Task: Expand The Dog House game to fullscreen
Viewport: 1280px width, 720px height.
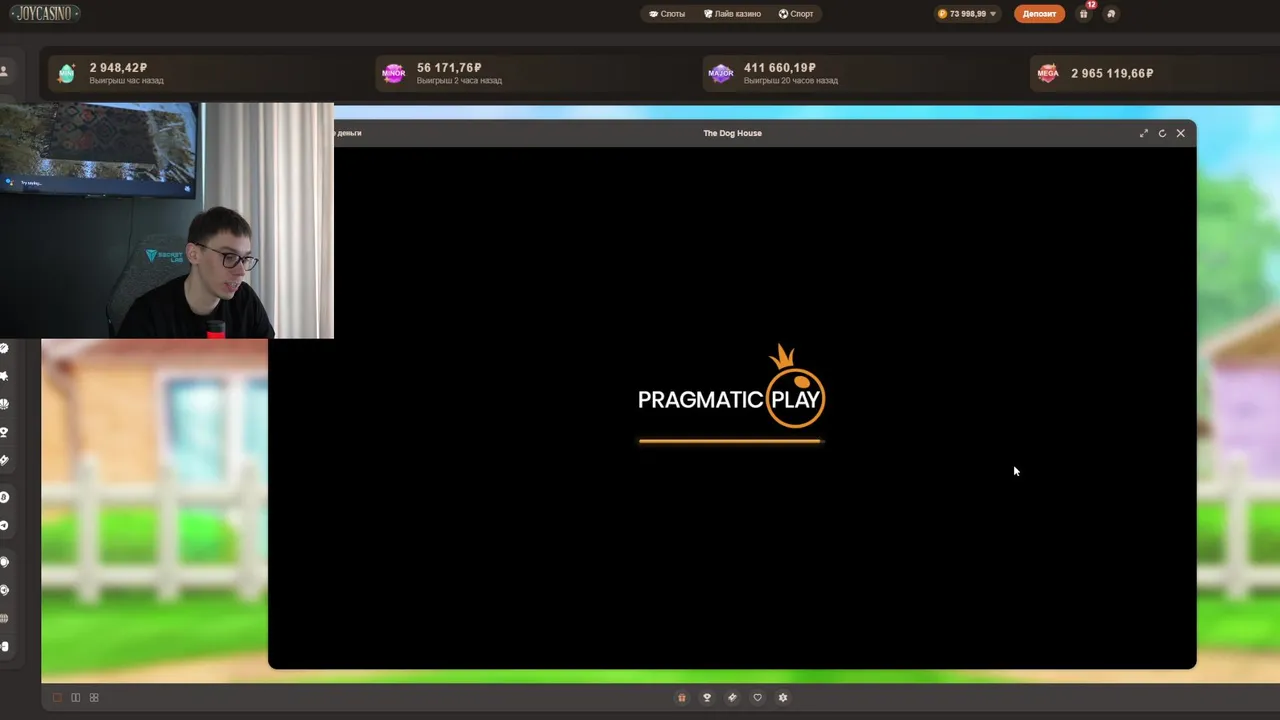Action: point(1144,133)
